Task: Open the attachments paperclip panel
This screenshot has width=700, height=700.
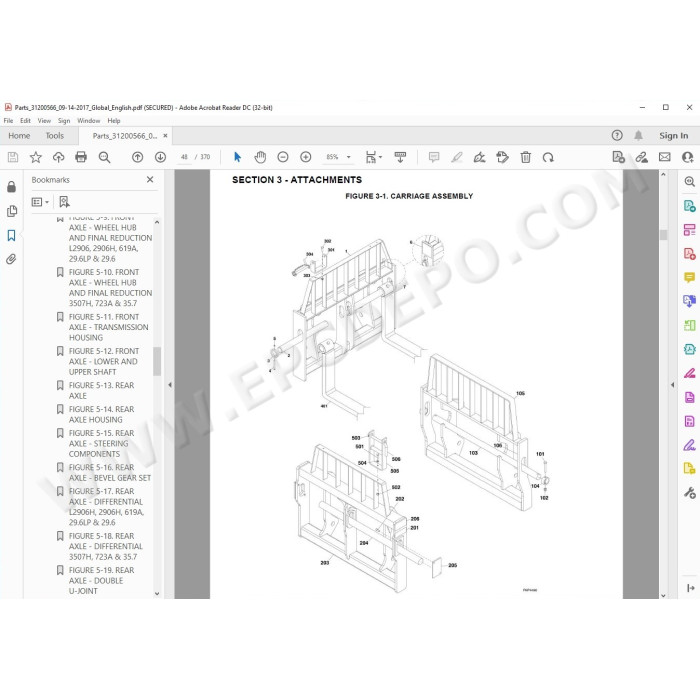Action: [x=12, y=259]
